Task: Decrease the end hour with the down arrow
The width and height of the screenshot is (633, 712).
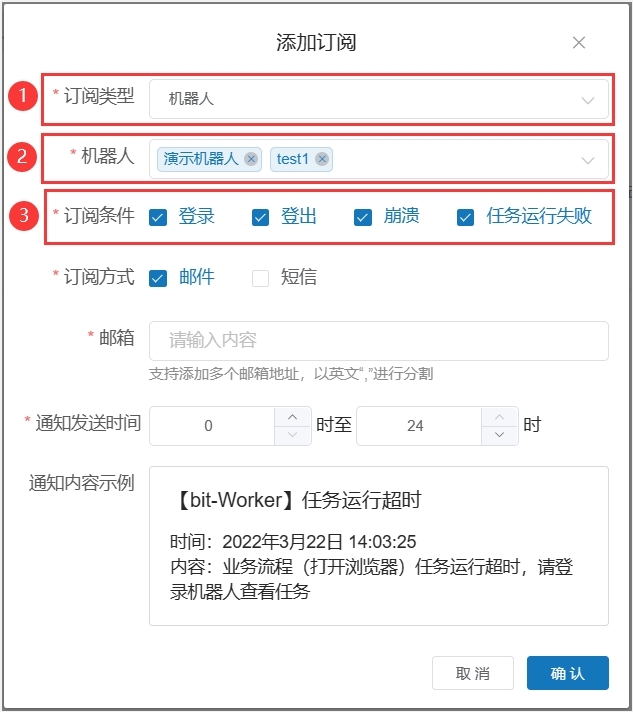Action: (x=499, y=435)
